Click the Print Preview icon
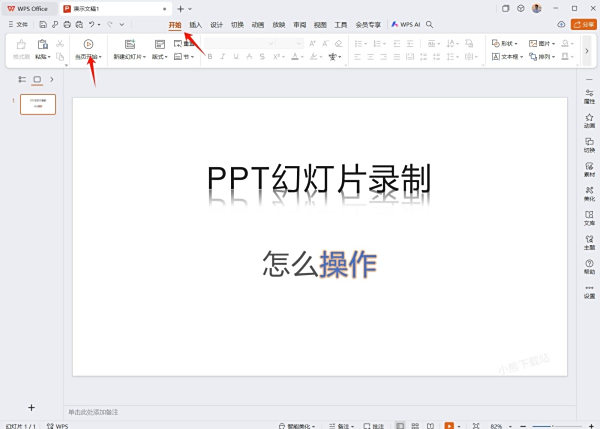Viewport: 600px width, 429px height. [x=79, y=24]
